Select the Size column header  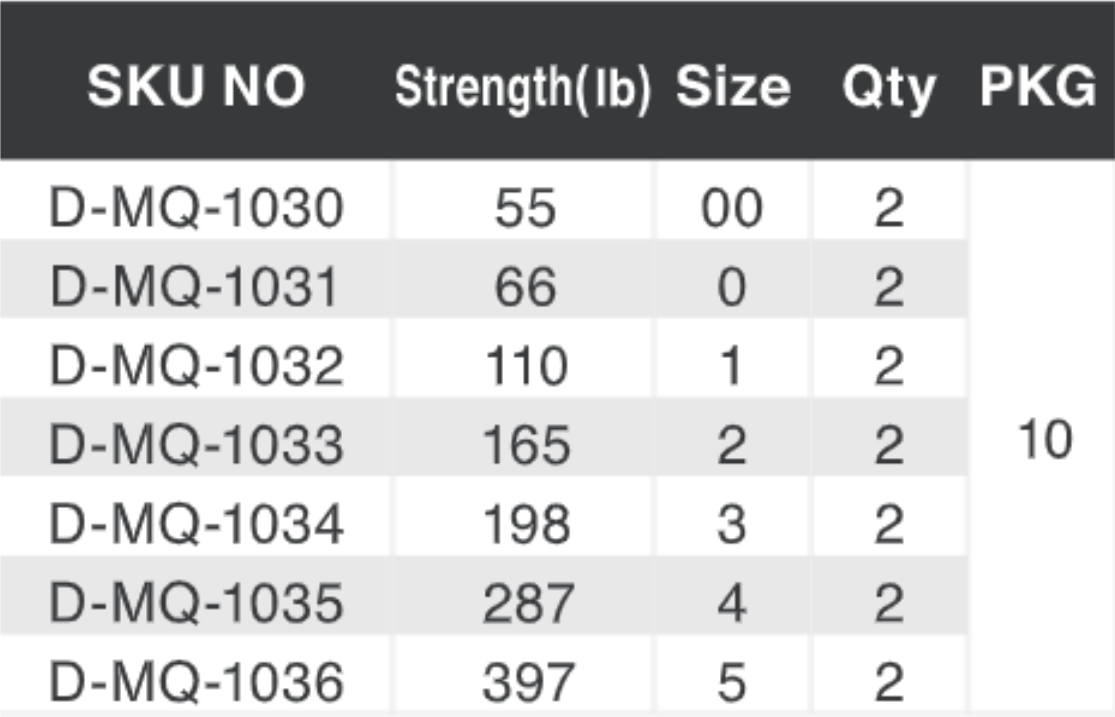[x=733, y=89]
